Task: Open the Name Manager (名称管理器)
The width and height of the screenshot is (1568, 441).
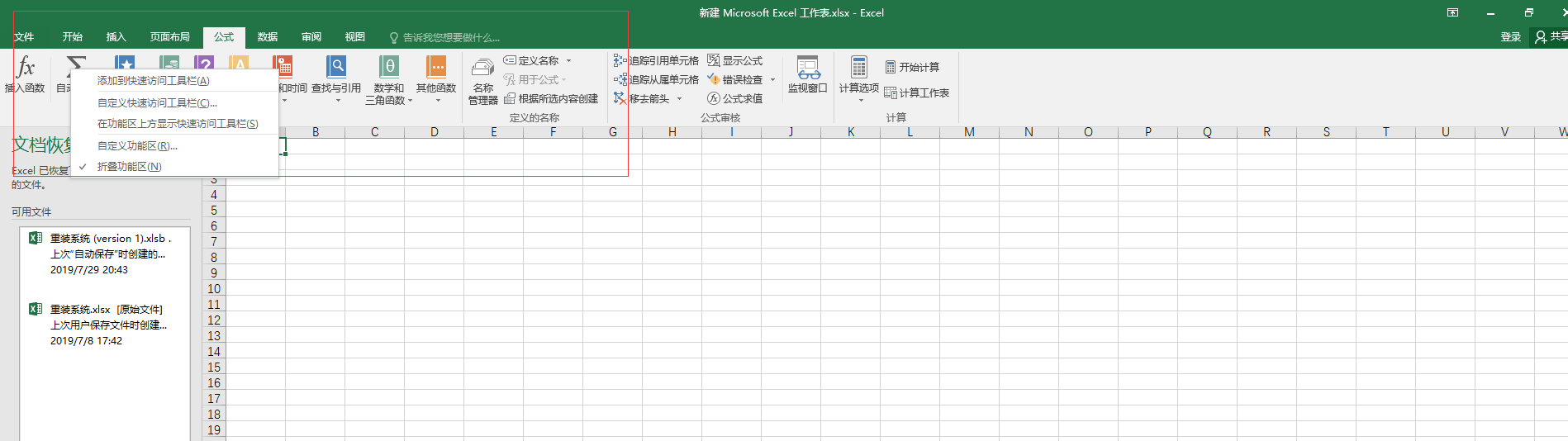Action: 483,81
